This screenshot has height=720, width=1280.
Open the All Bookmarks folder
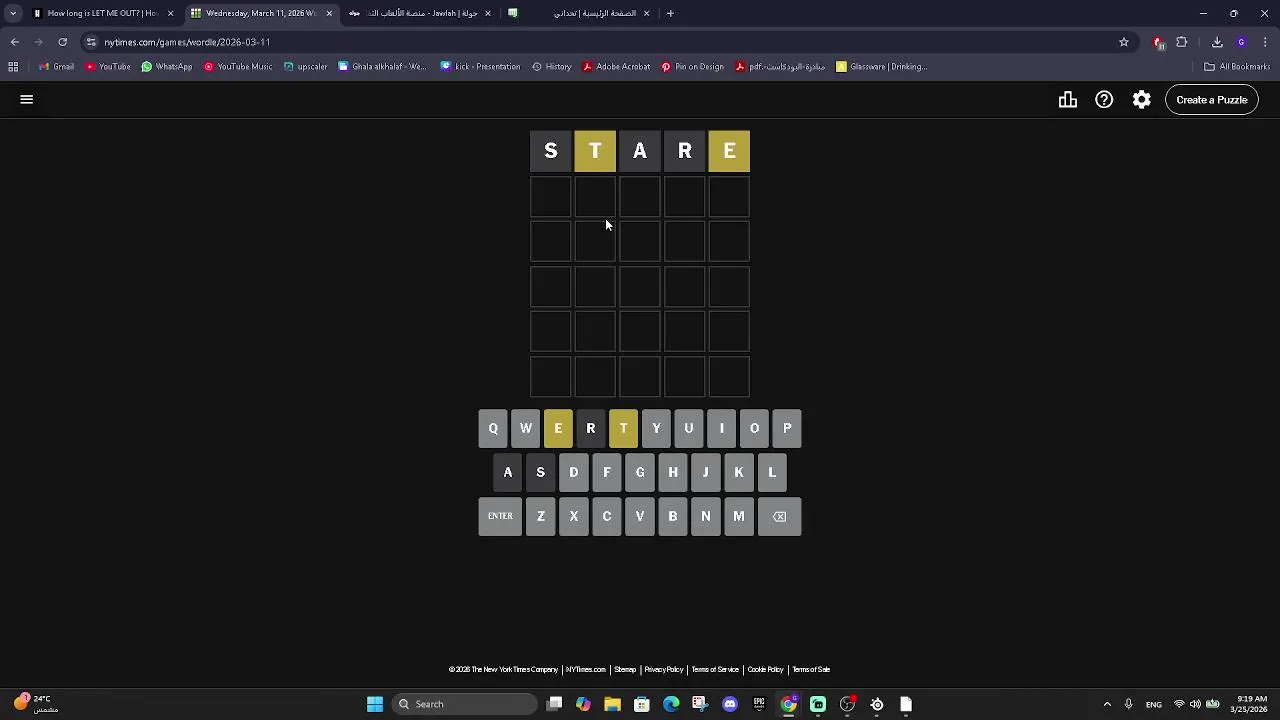[1237, 67]
